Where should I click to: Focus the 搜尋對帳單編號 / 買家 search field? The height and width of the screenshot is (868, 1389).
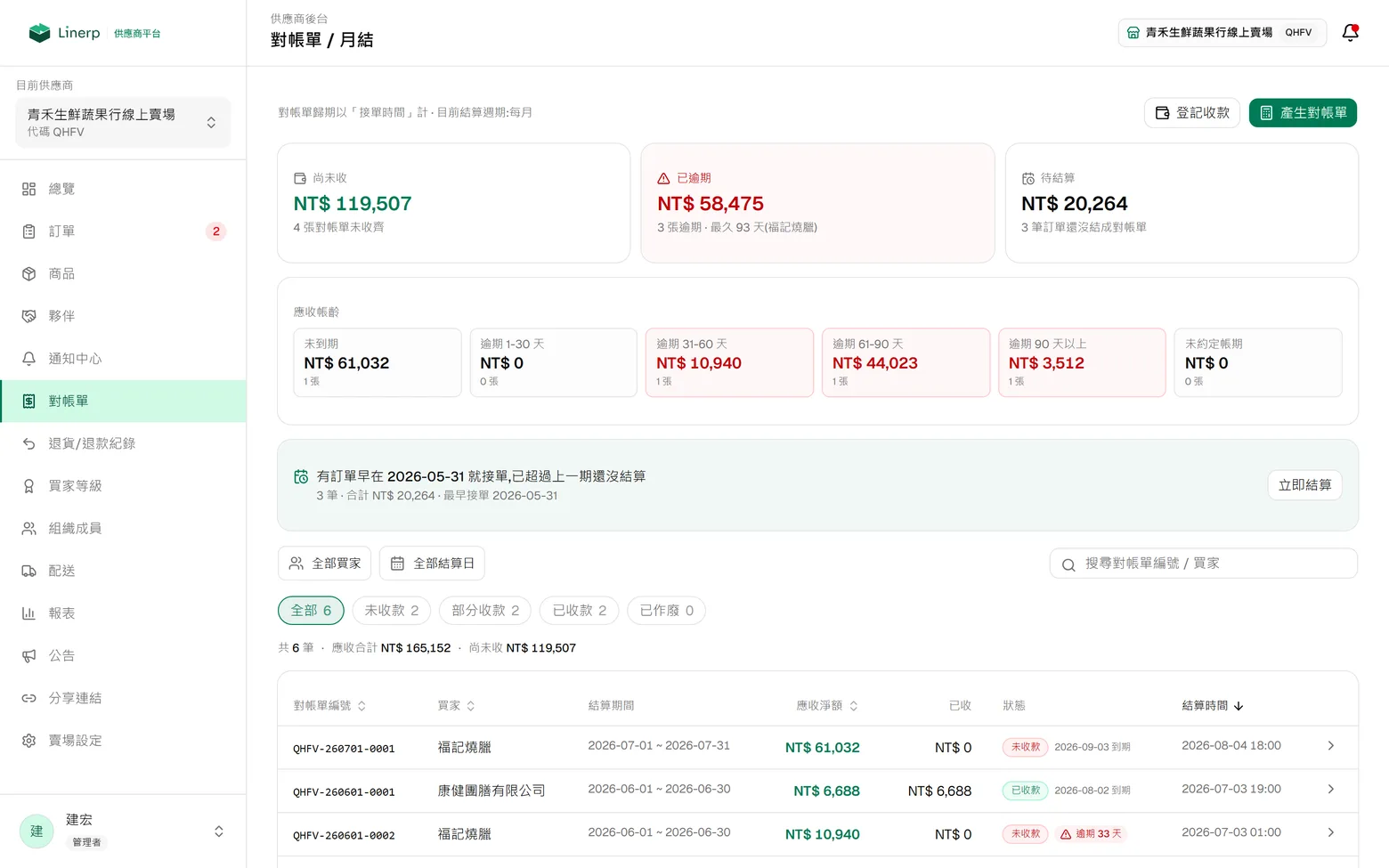[1204, 564]
